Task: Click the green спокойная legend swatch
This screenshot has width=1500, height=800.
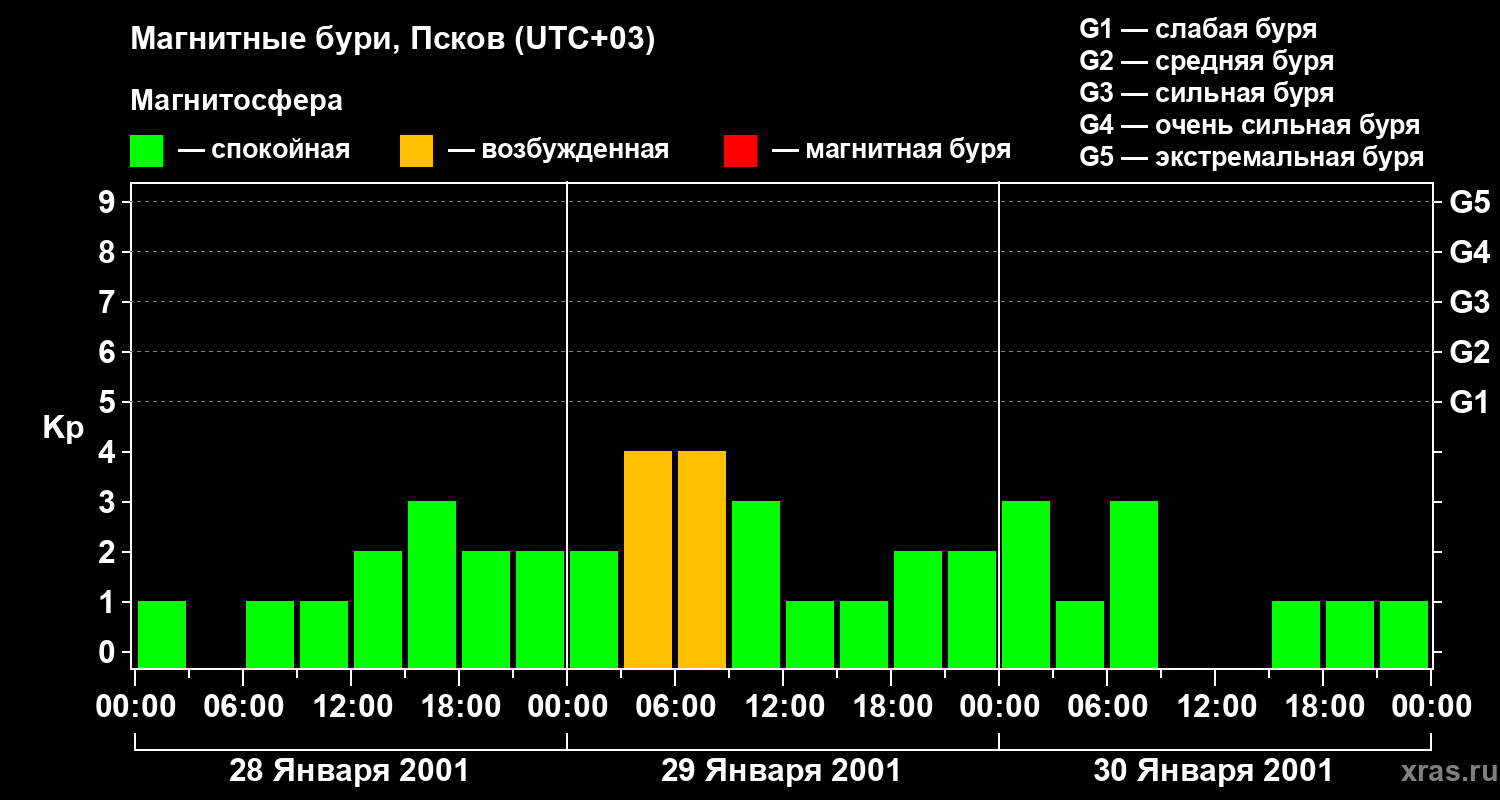Action: pos(146,150)
